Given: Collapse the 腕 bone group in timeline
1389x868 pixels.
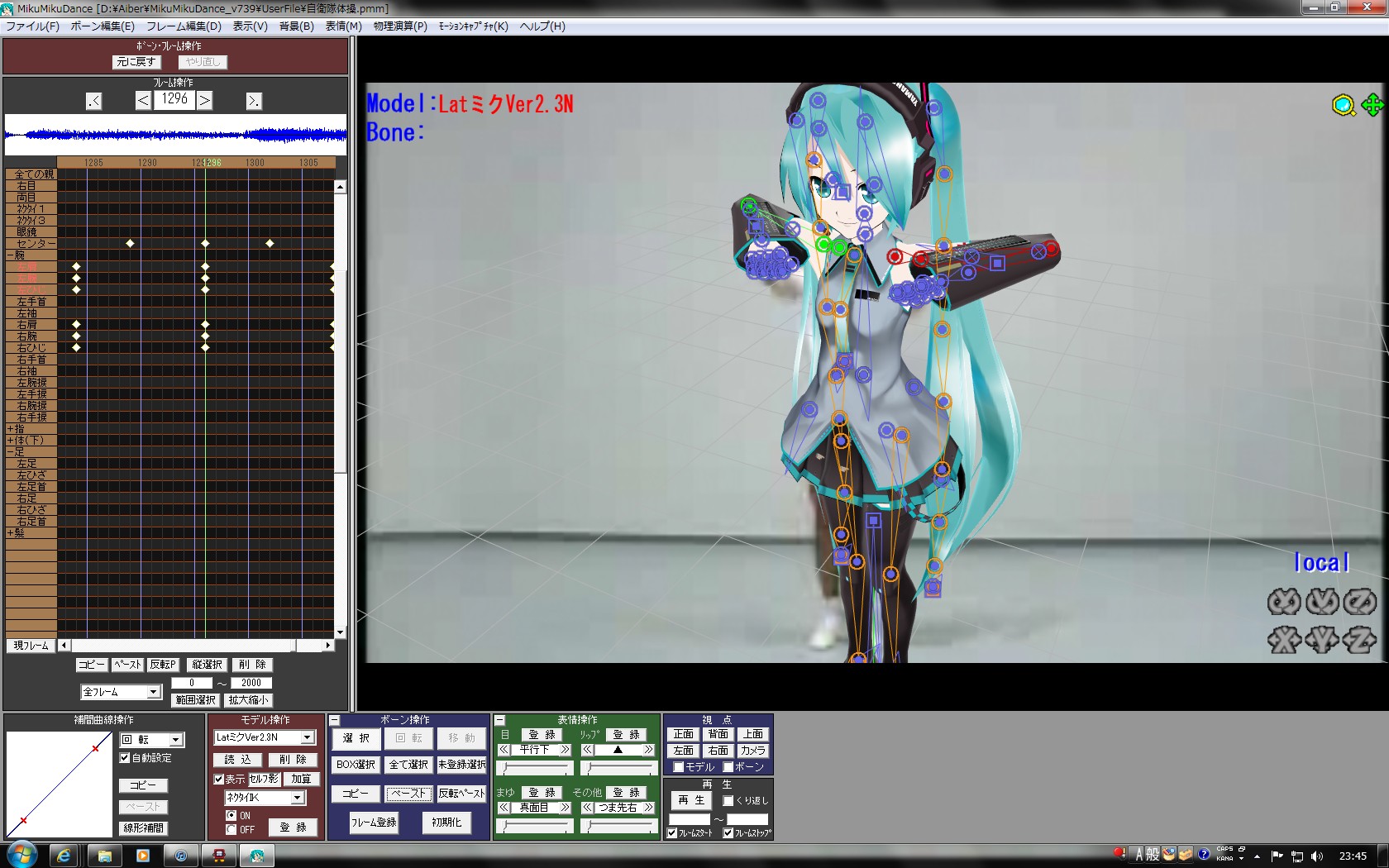Looking at the screenshot, I should tap(10, 256).
